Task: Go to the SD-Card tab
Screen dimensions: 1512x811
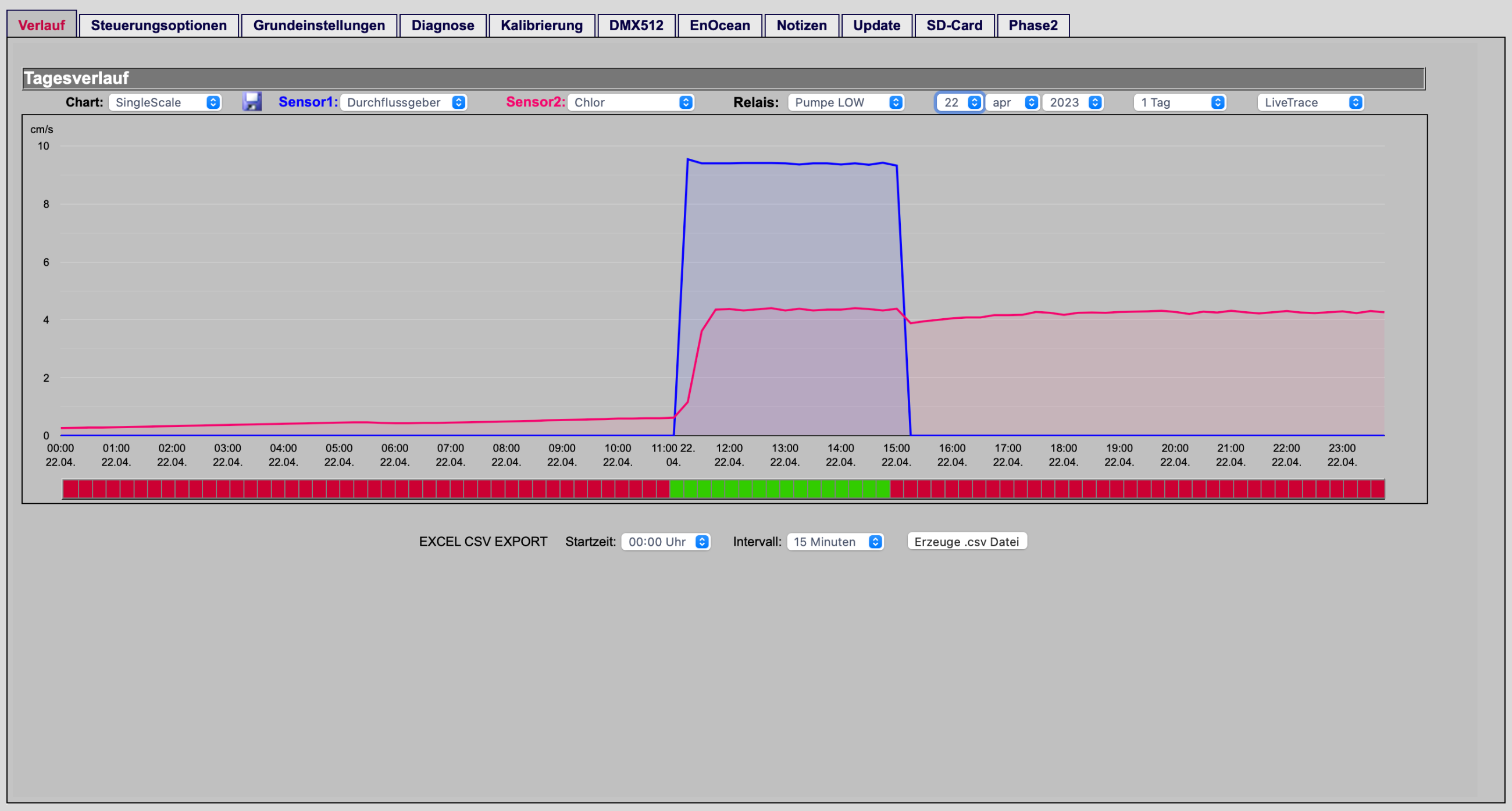Action: coord(954,25)
